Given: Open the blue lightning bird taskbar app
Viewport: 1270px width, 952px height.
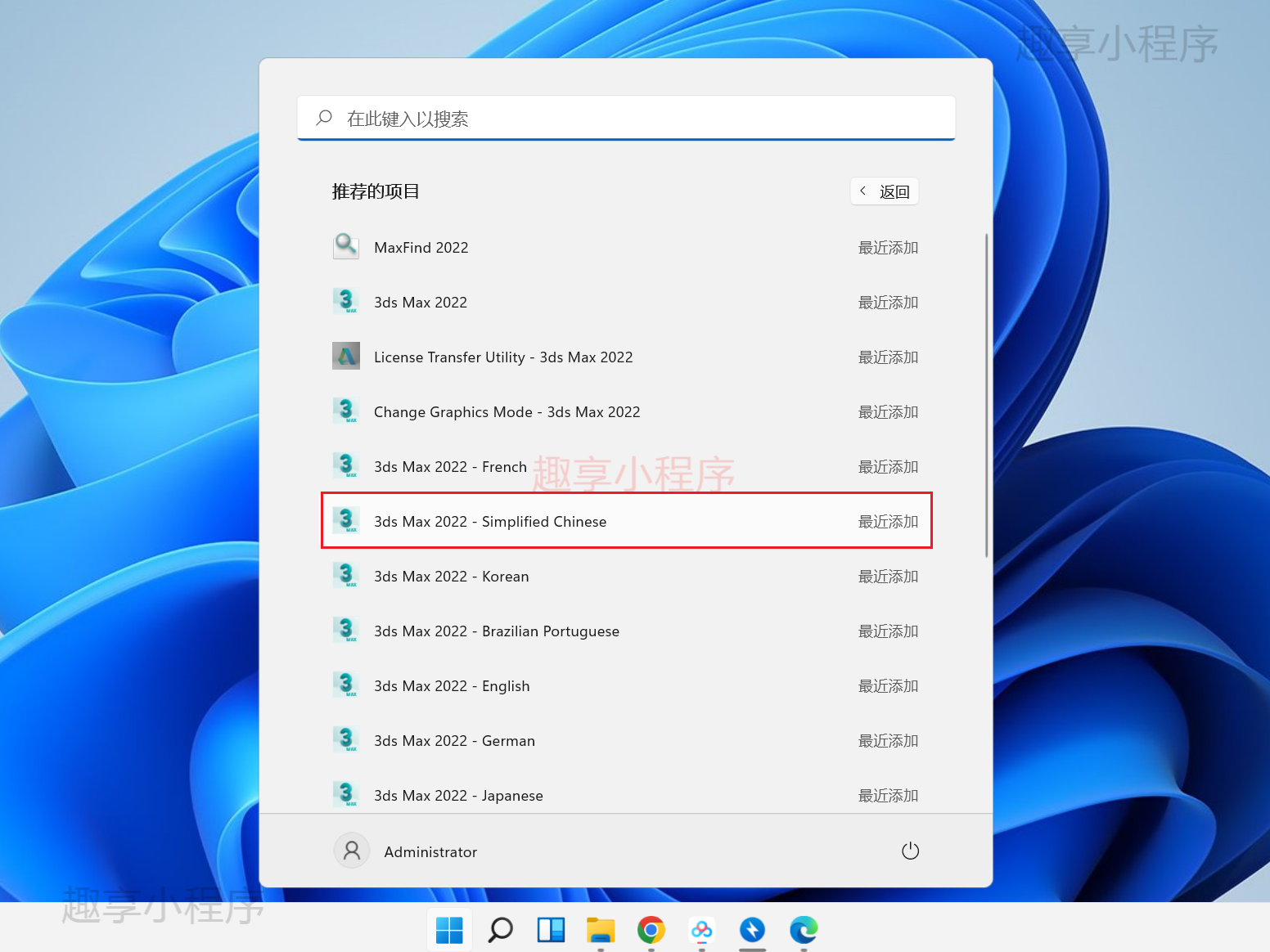Looking at the screenshot, I should [752, 930].
